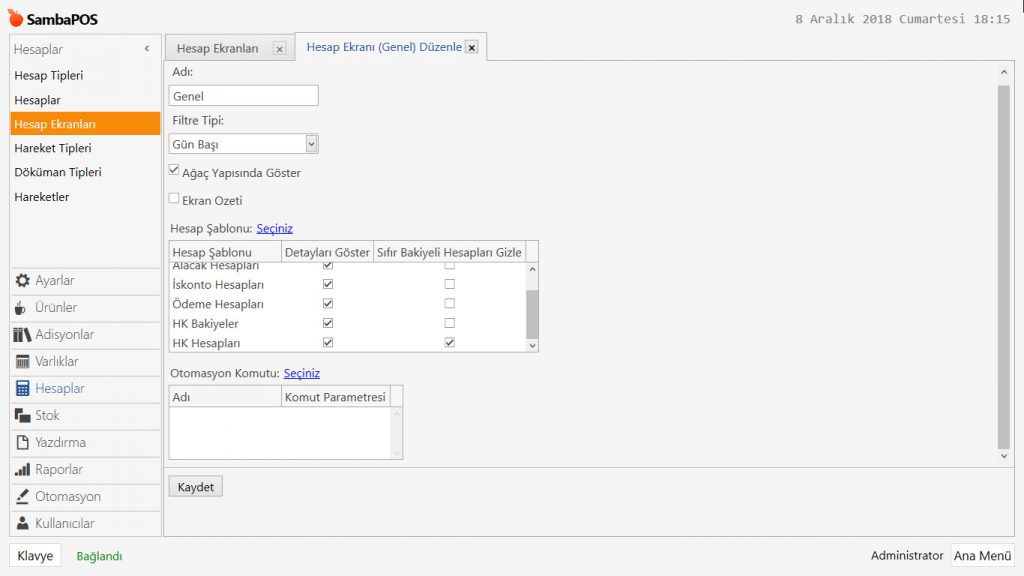Image resolution: width=1024 pixels, height=576 pixels.
Task: Click the Raporlar bar chart icon
Action: [x=22, y=470]
